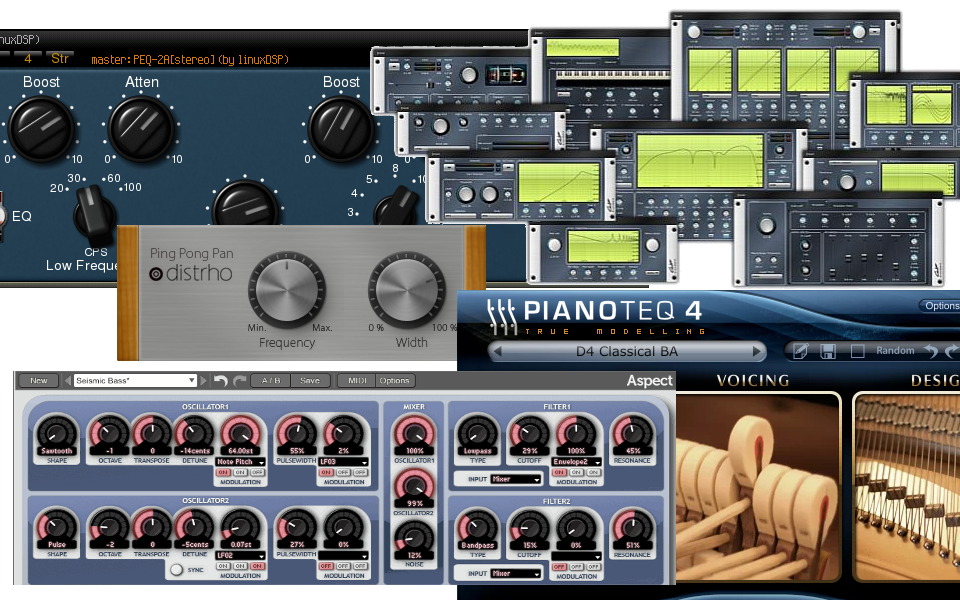Click the piano hammers image under VOICING

(x=759, y=487)
